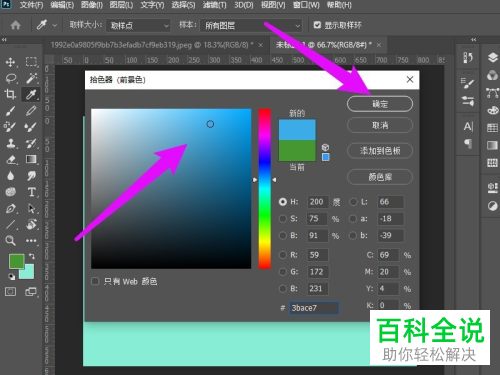The image size is (500, 375).
Task: Open the Sample Size dropdown
Action: (138, 25)
